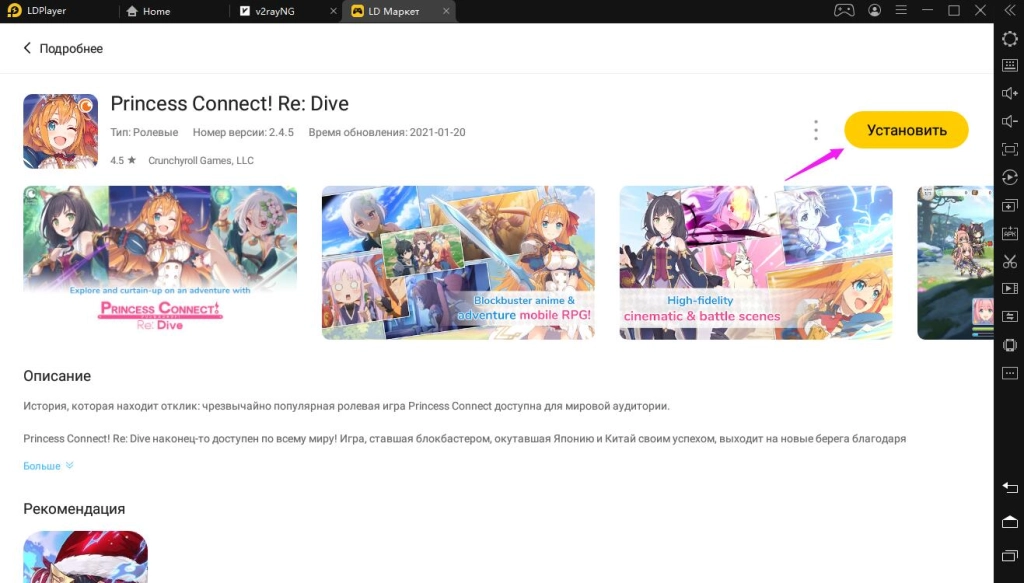1024x583 pixels.
Task: Click the Princess Connect app icon thumbnail
Action: pos(60,130)
